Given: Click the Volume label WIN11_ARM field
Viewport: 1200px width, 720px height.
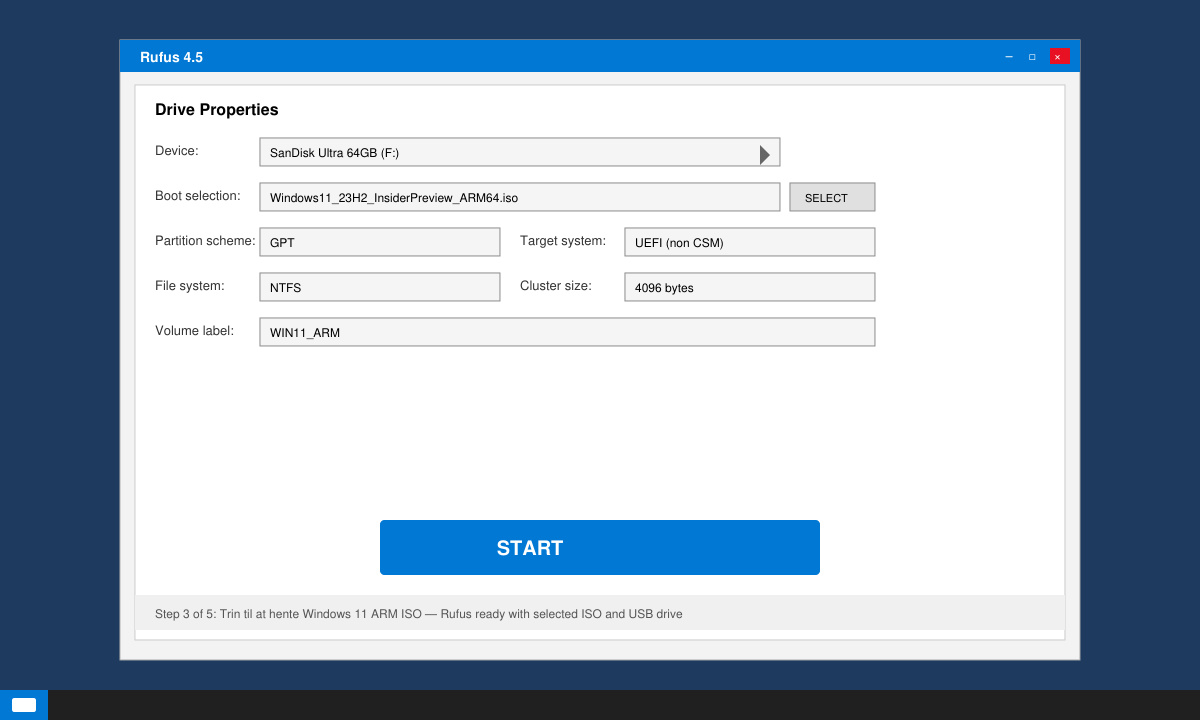Looking at the screenshot, I should [x=567, y=332].
